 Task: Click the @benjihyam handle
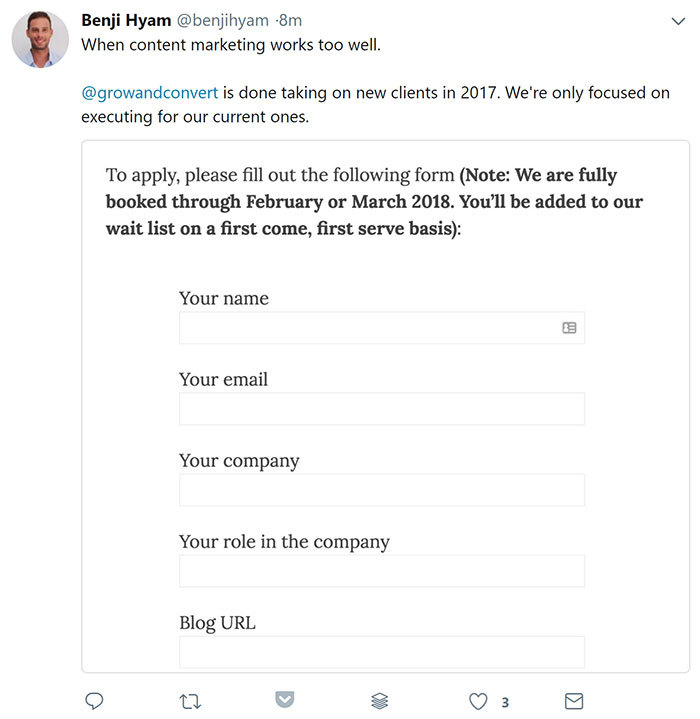[226, 20]
